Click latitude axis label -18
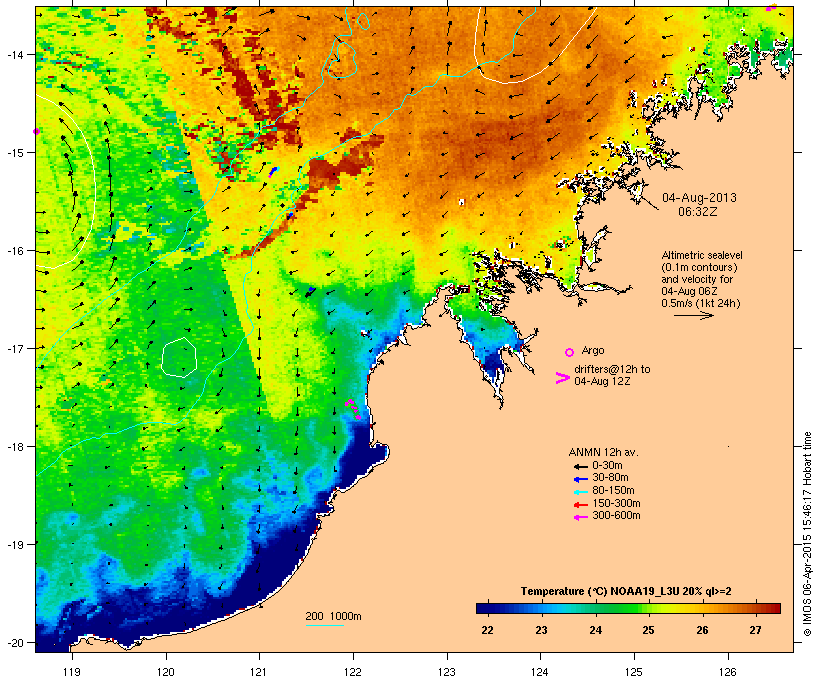820x680 pixels. [x=14, y=447]
